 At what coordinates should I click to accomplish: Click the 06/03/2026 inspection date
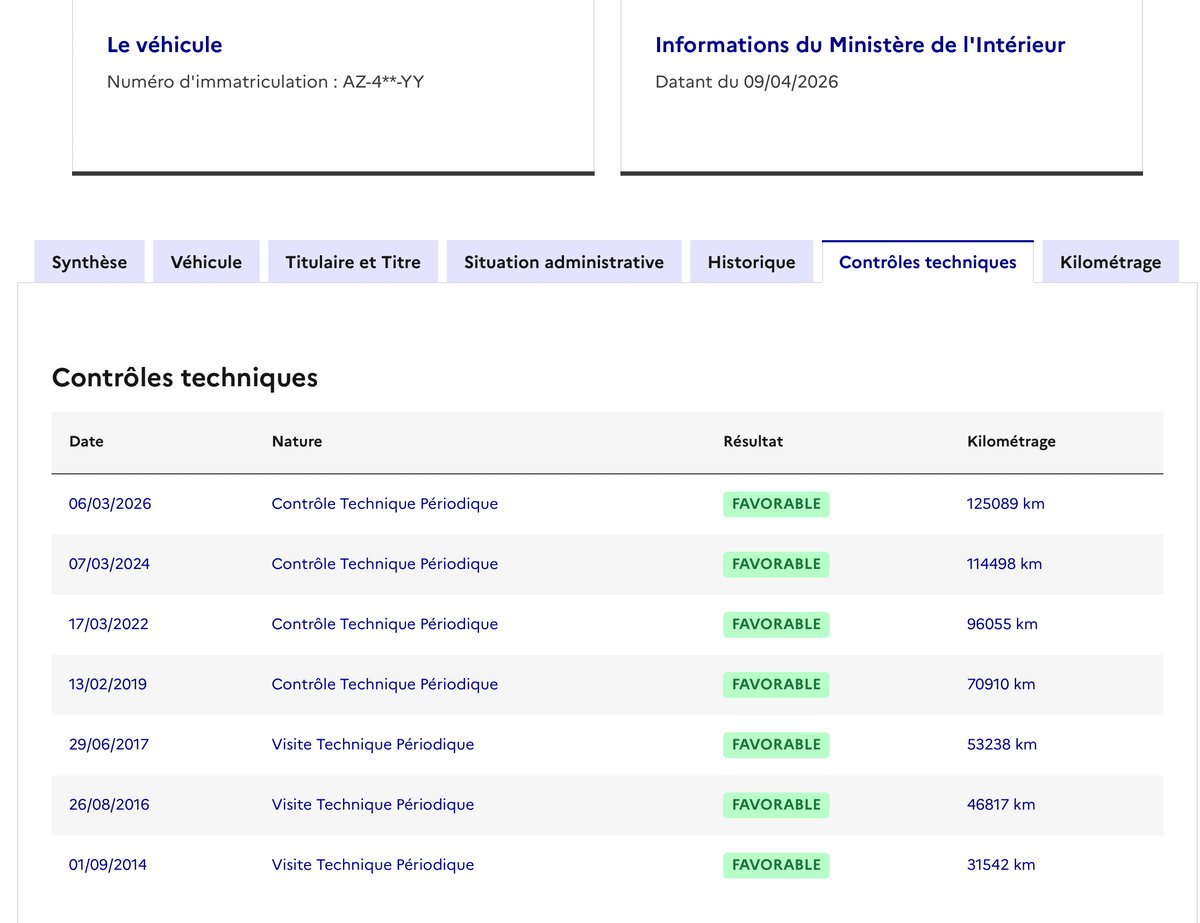(x=110, y=504)
